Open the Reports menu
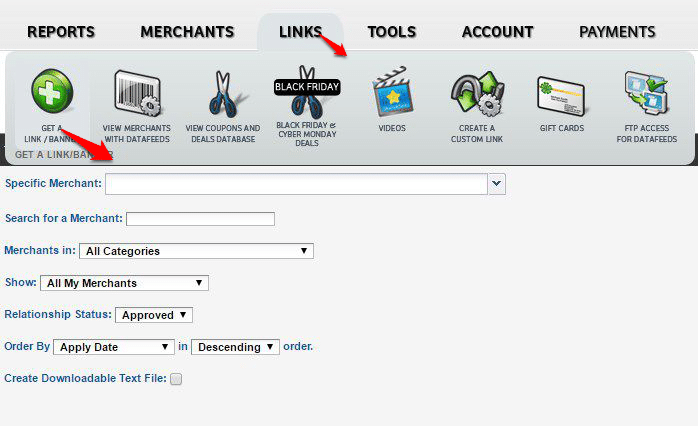 (61, 32)
